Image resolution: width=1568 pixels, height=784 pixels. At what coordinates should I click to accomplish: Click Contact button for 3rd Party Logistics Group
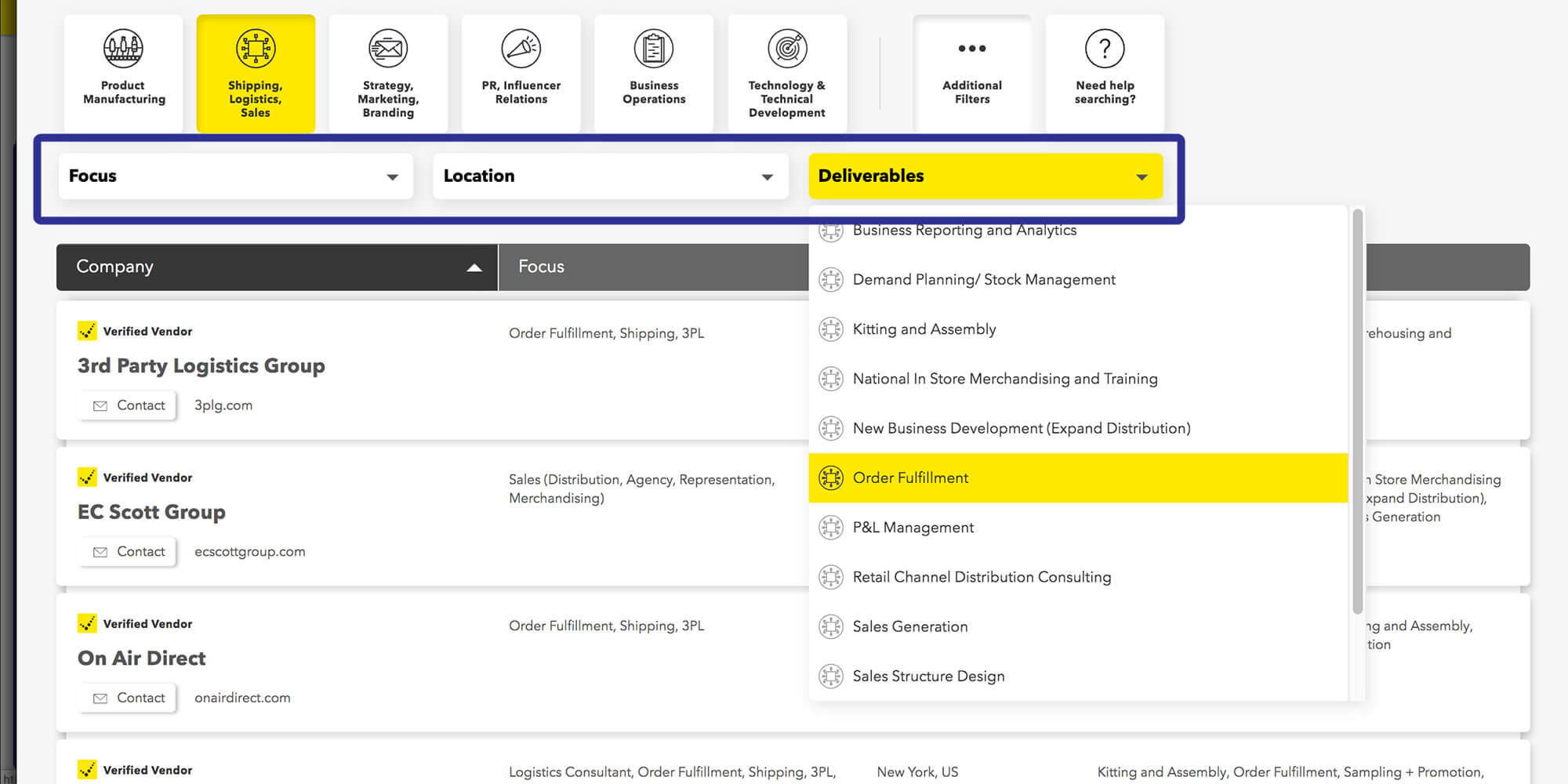point(129,405)
